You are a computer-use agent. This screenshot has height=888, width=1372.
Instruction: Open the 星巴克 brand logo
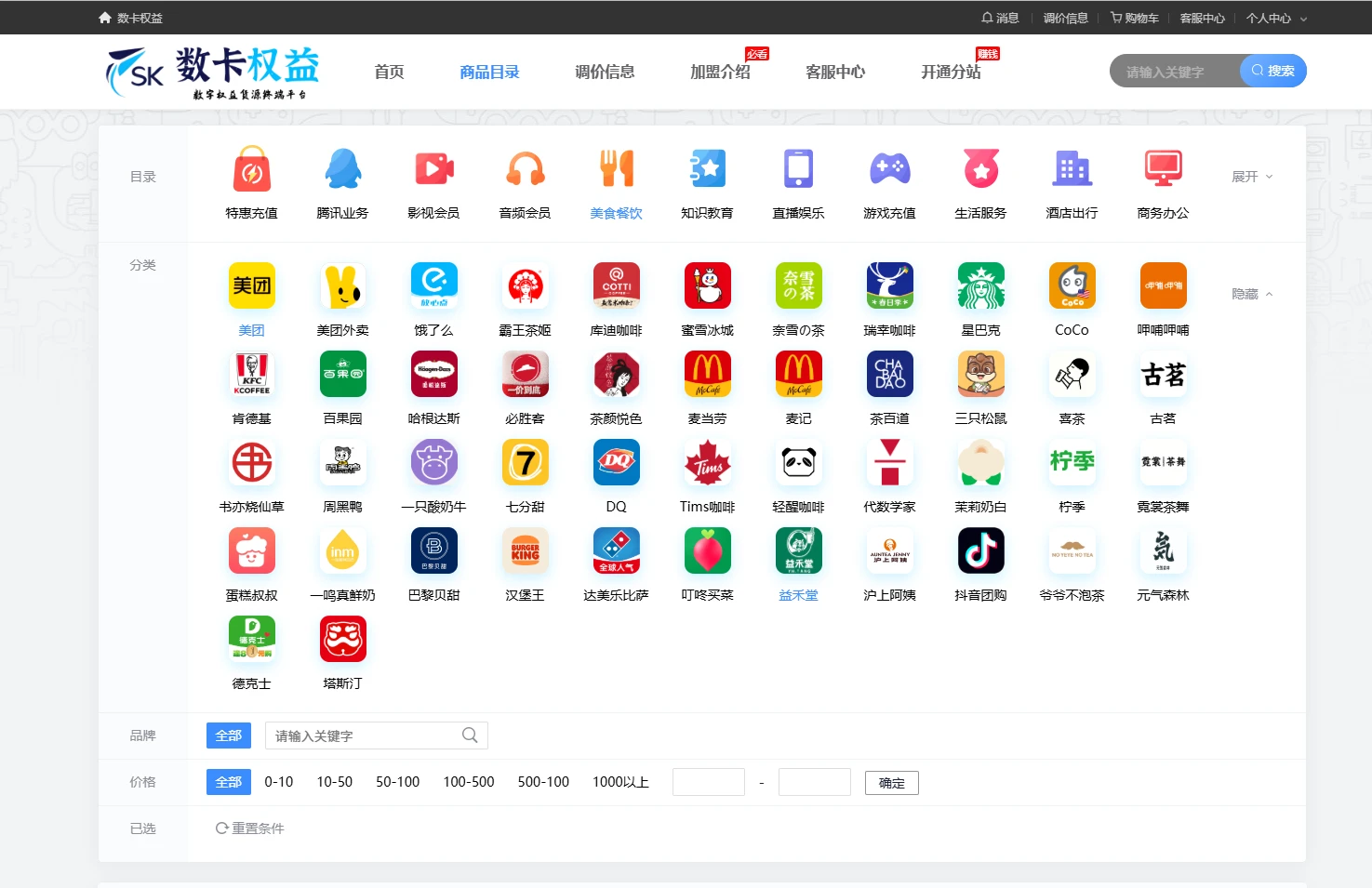coord(981,285)
